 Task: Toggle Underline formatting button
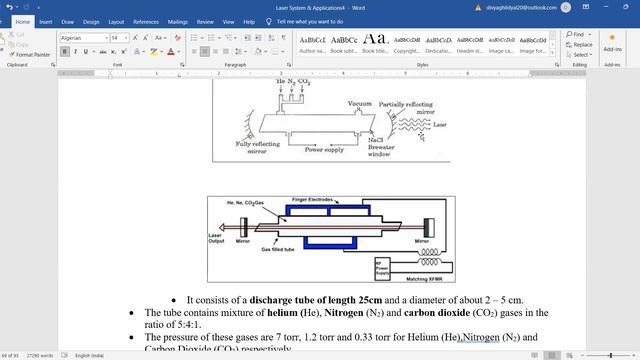86,52
